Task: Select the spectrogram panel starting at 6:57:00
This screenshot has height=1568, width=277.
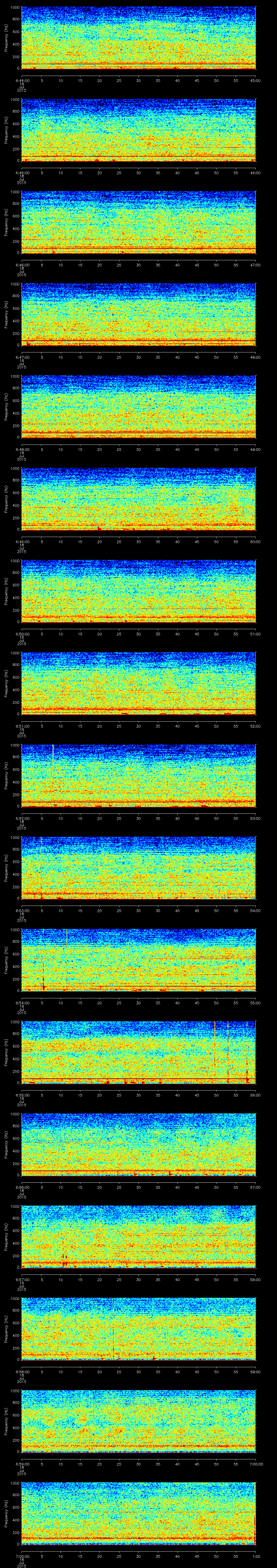Action: 139,1237
